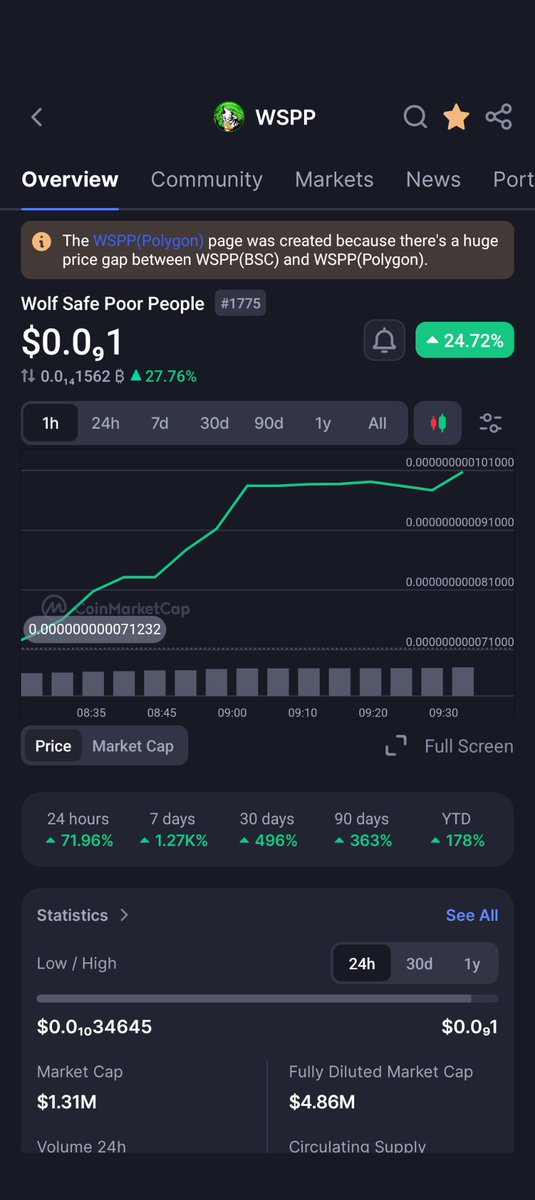Select 24h chart range
The height and width of the screenshot is (1200, 535).
(105, 423)
